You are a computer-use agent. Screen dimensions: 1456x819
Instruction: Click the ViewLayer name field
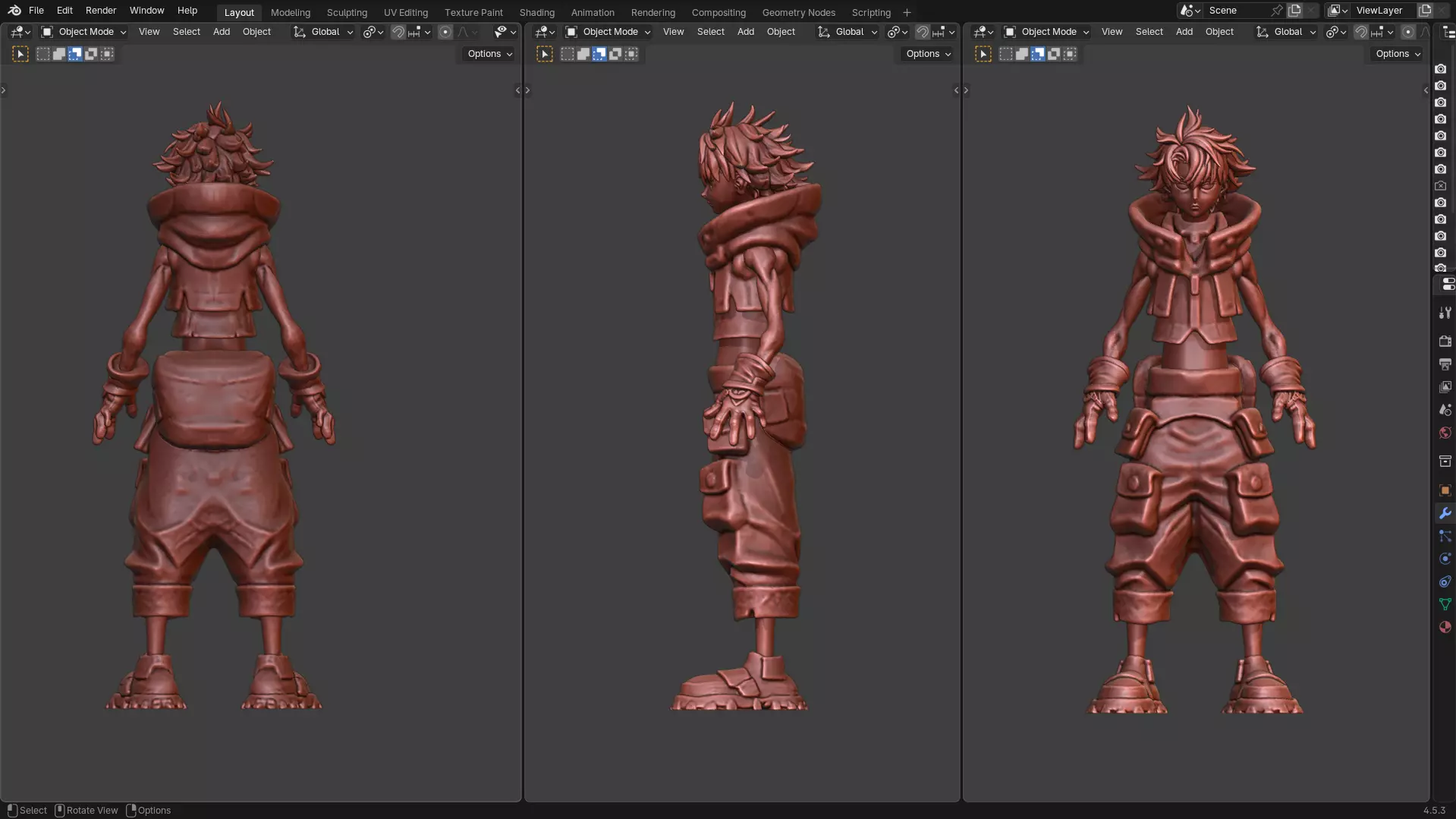(1384, 11)
